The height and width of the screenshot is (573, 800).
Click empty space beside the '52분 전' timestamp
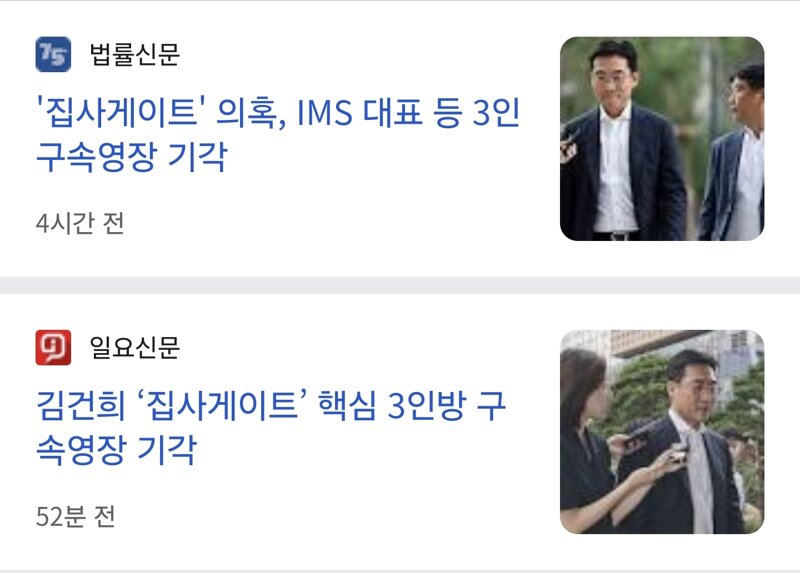tap(332, 516)
